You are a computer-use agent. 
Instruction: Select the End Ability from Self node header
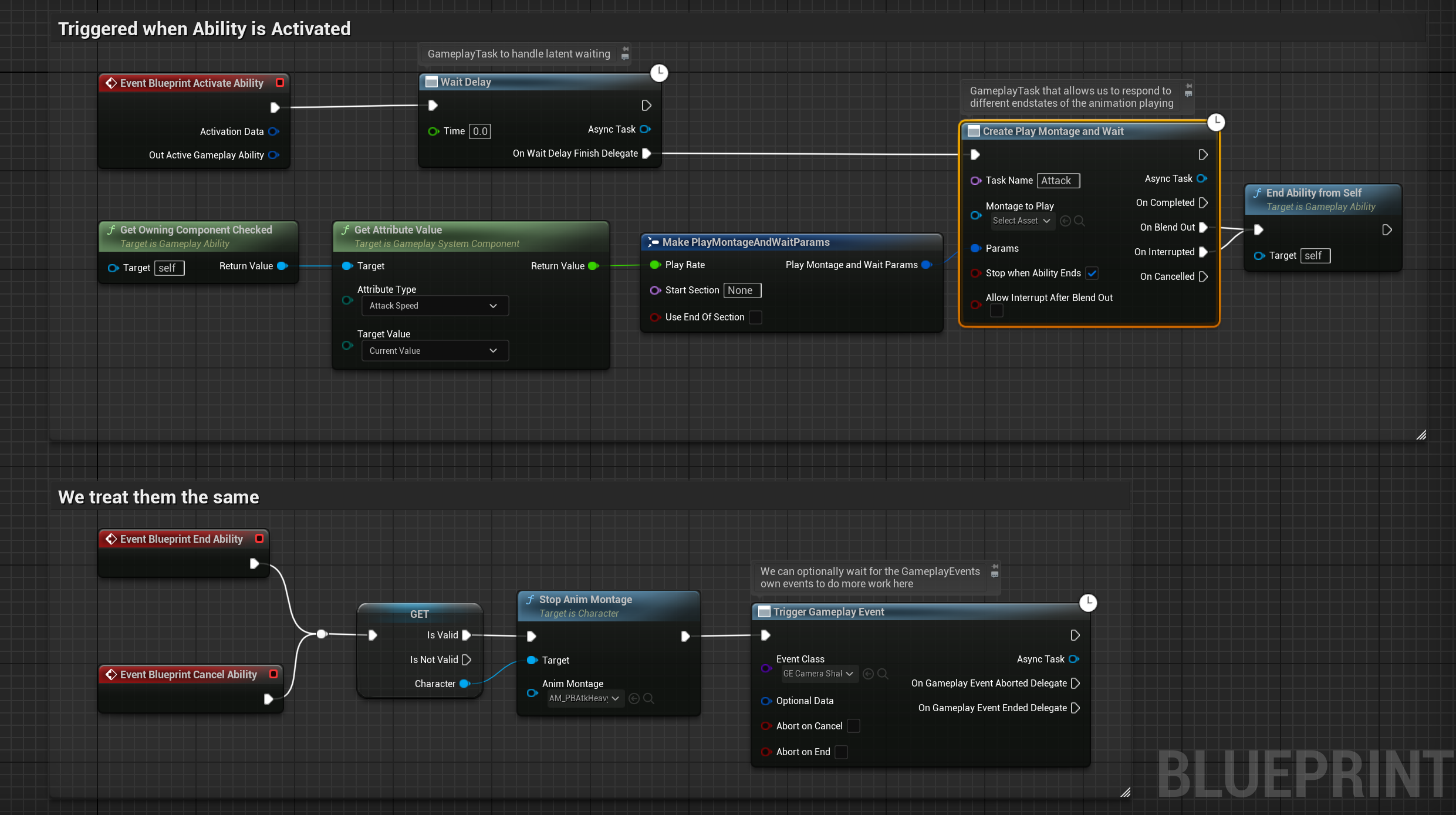(1323, 199)
